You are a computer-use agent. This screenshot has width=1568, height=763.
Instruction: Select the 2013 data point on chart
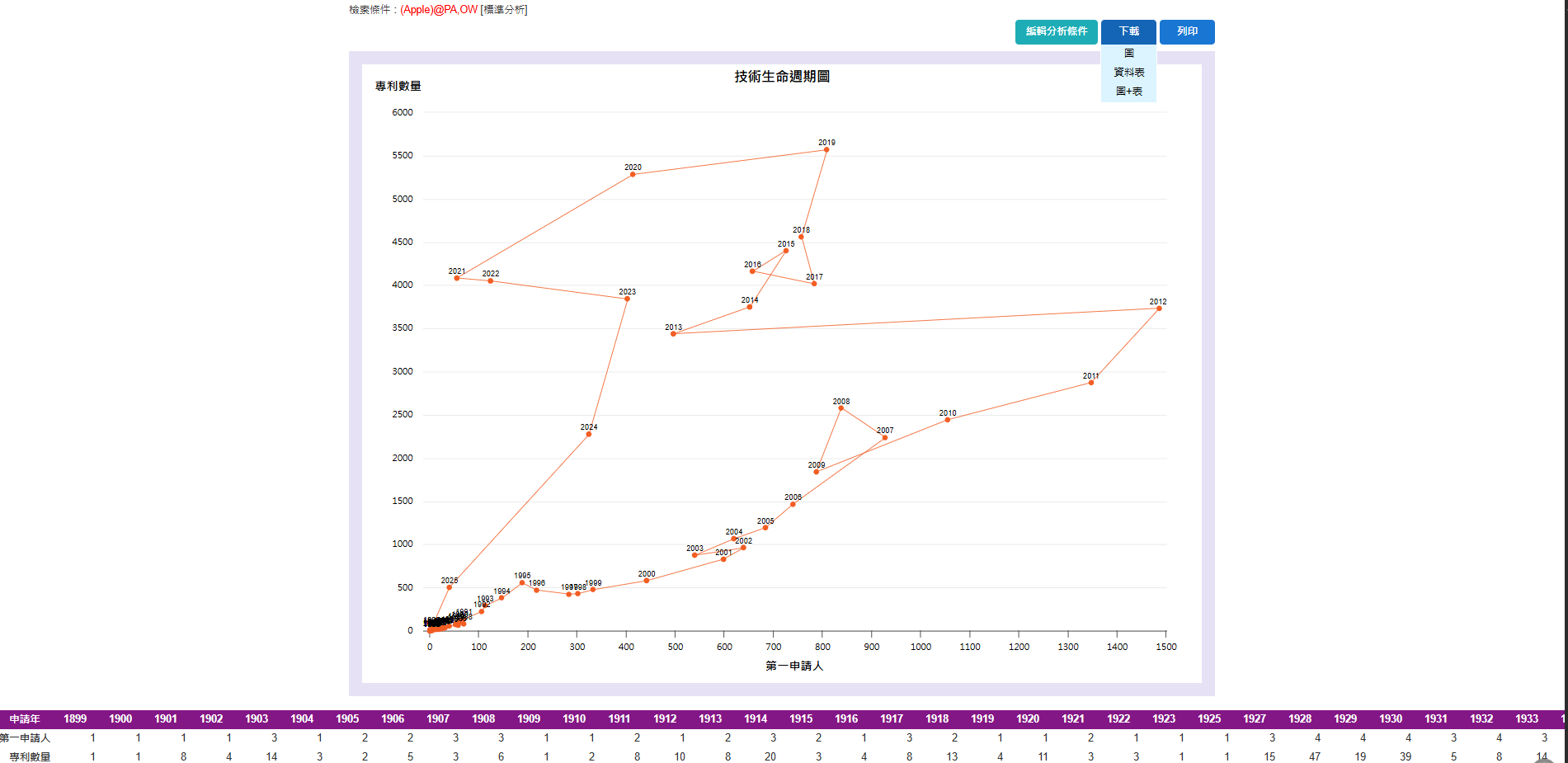pyautogui.click(x=673, y=334)
